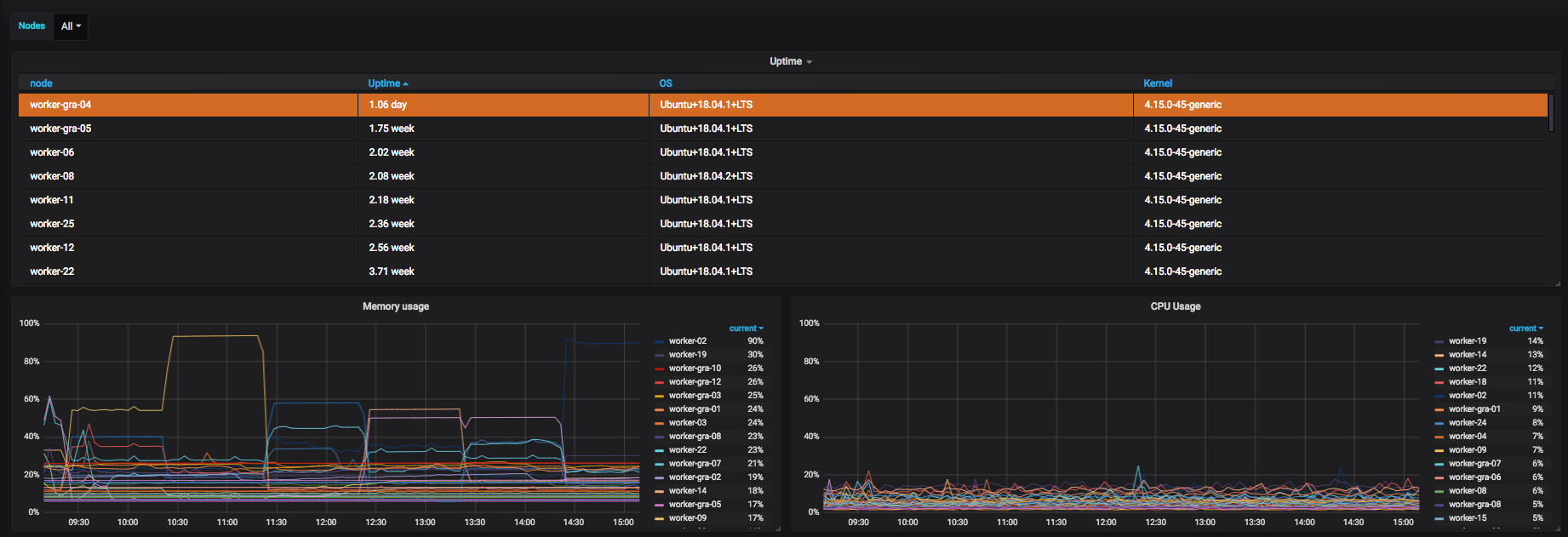Sort Memory usage legend by current
The image size is (1568, 537).
[746, 328]
